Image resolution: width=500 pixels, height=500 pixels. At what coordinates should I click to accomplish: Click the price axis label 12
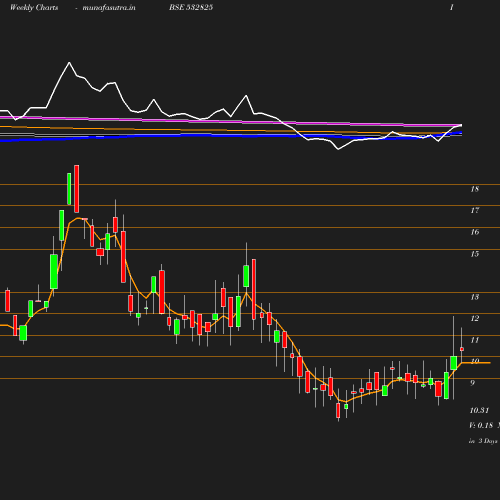475,318
